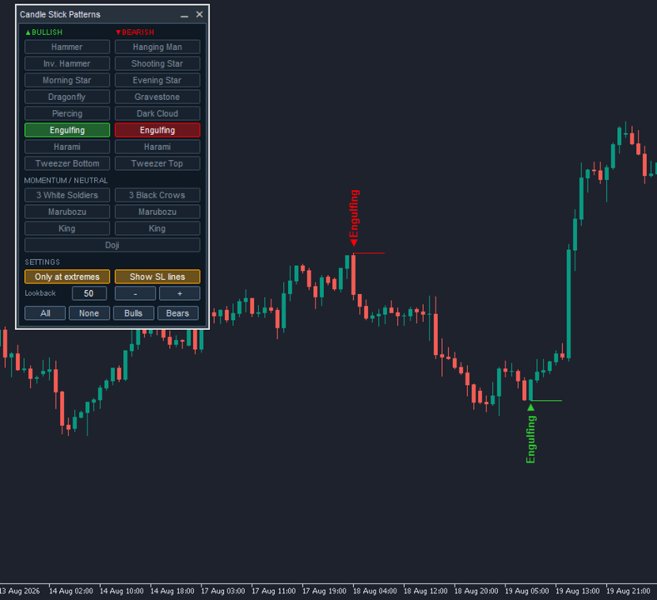The height and width of the screenshot is (600, 657).
Task: Click the 17 Aug 11:00 time label
Action: click(274, 591)
